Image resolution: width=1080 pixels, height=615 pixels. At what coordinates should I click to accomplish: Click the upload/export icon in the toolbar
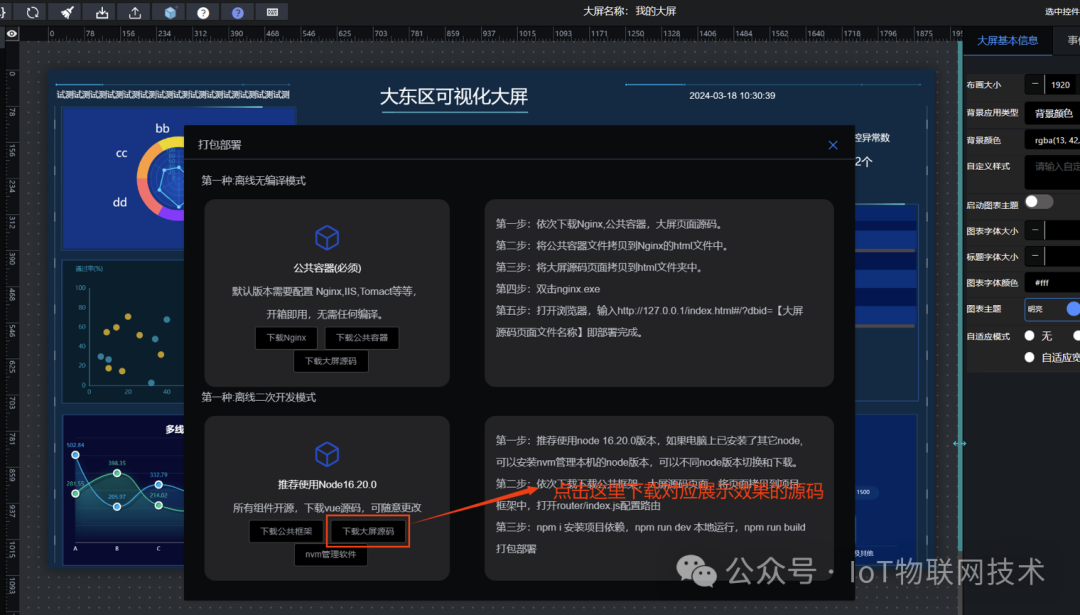(136, 11)
